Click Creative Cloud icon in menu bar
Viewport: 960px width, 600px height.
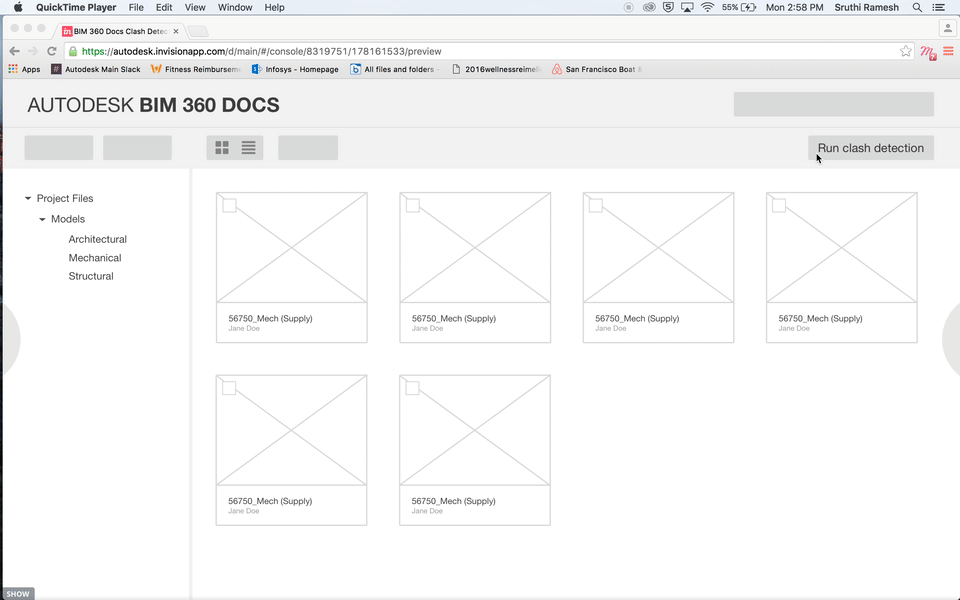pos(649,7)
